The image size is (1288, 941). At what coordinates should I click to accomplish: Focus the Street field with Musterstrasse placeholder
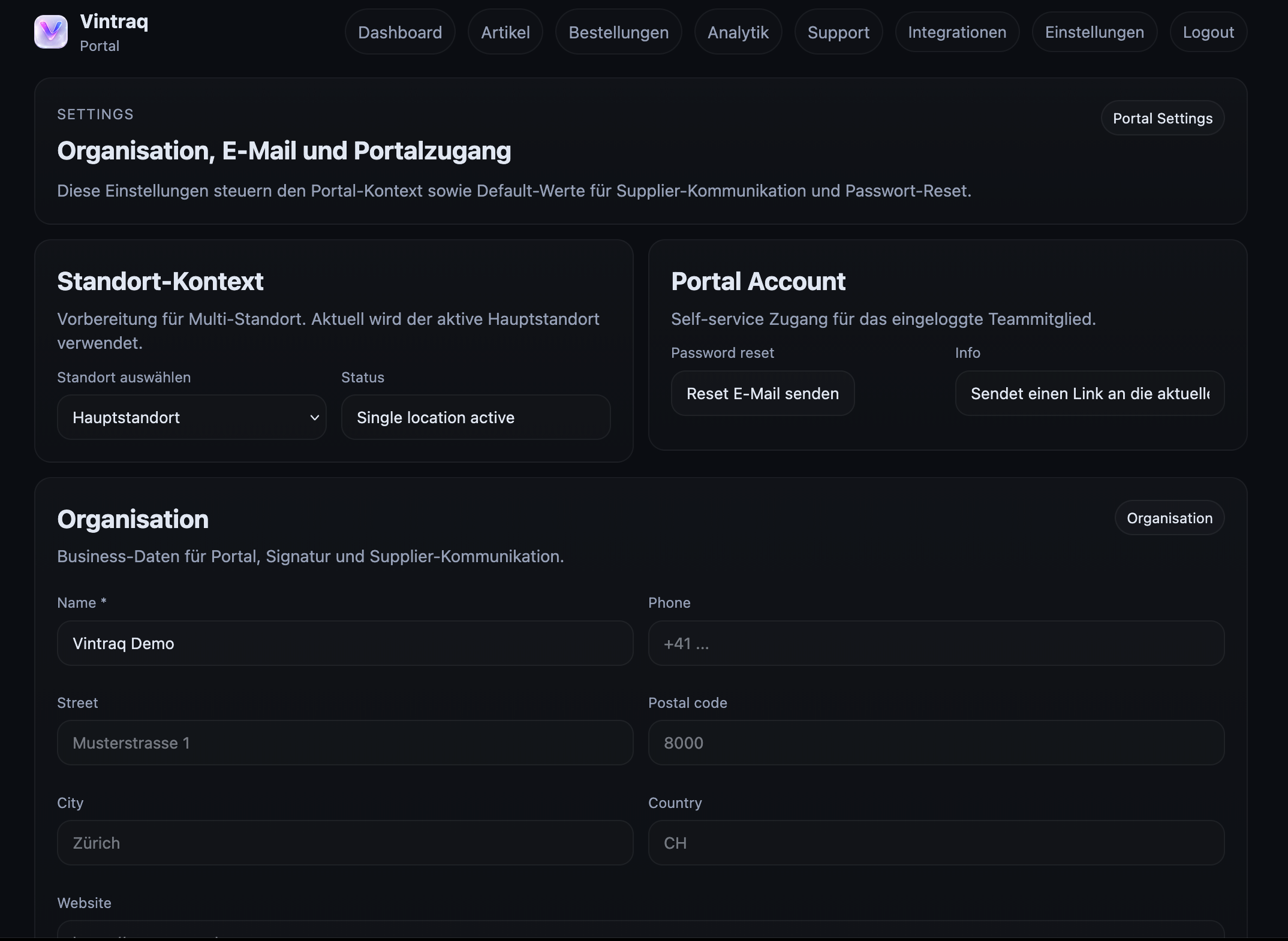click(x=345, y=743)
